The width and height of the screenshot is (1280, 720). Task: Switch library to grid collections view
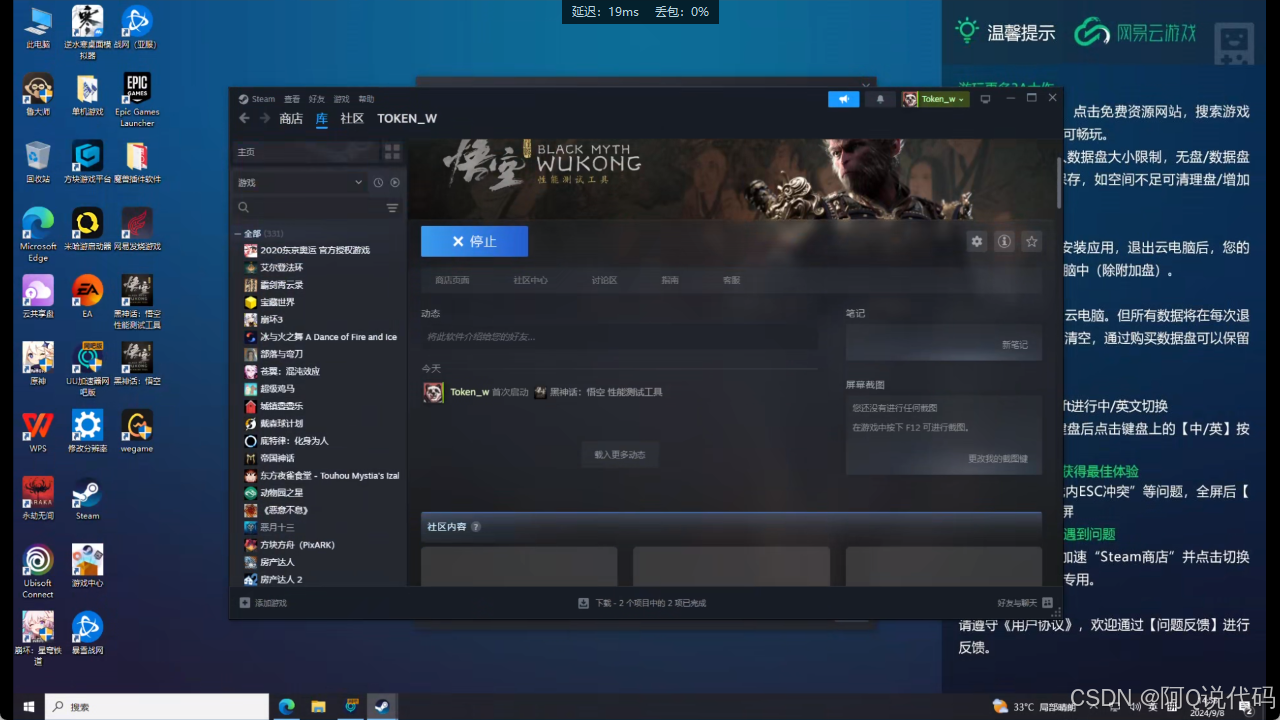392,152
